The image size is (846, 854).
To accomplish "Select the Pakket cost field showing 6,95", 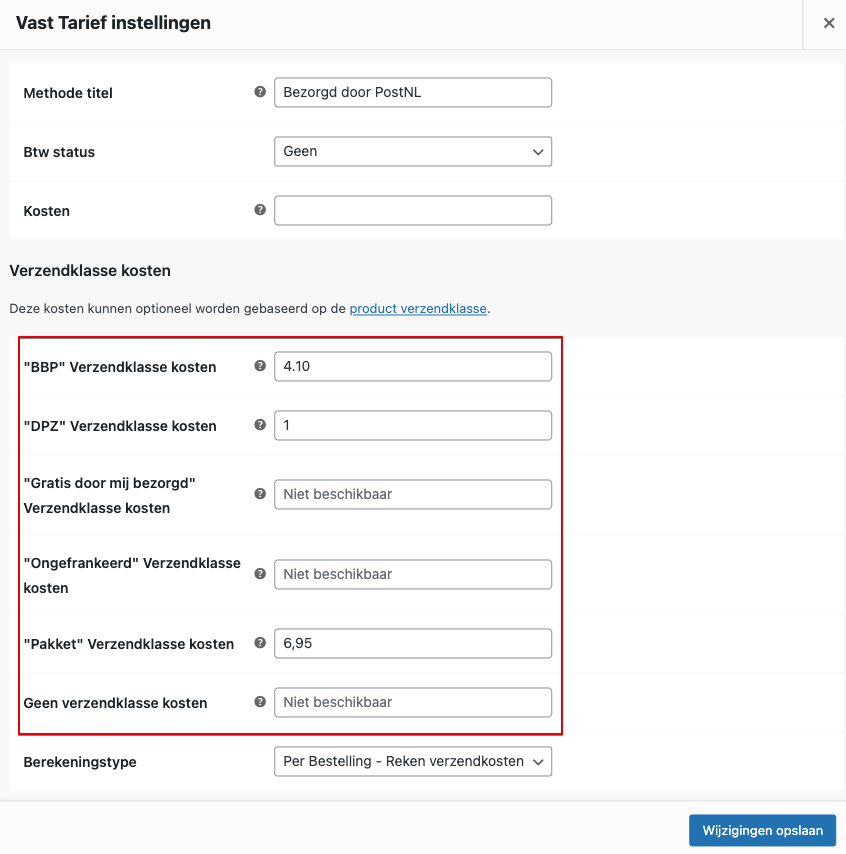I will click(x=413, y=643).
